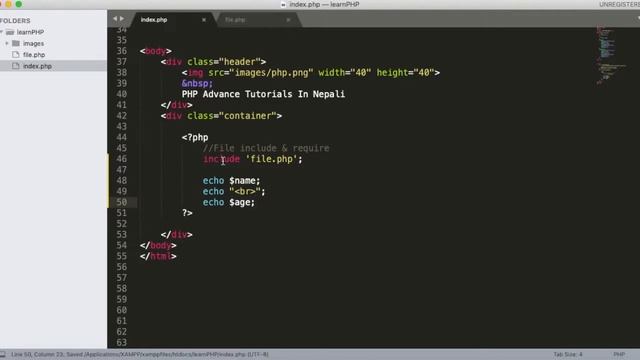The width and height of the screenshot is (640, 360).
Task: Click line number 50 in gutter
Action: tap(122, 202)
